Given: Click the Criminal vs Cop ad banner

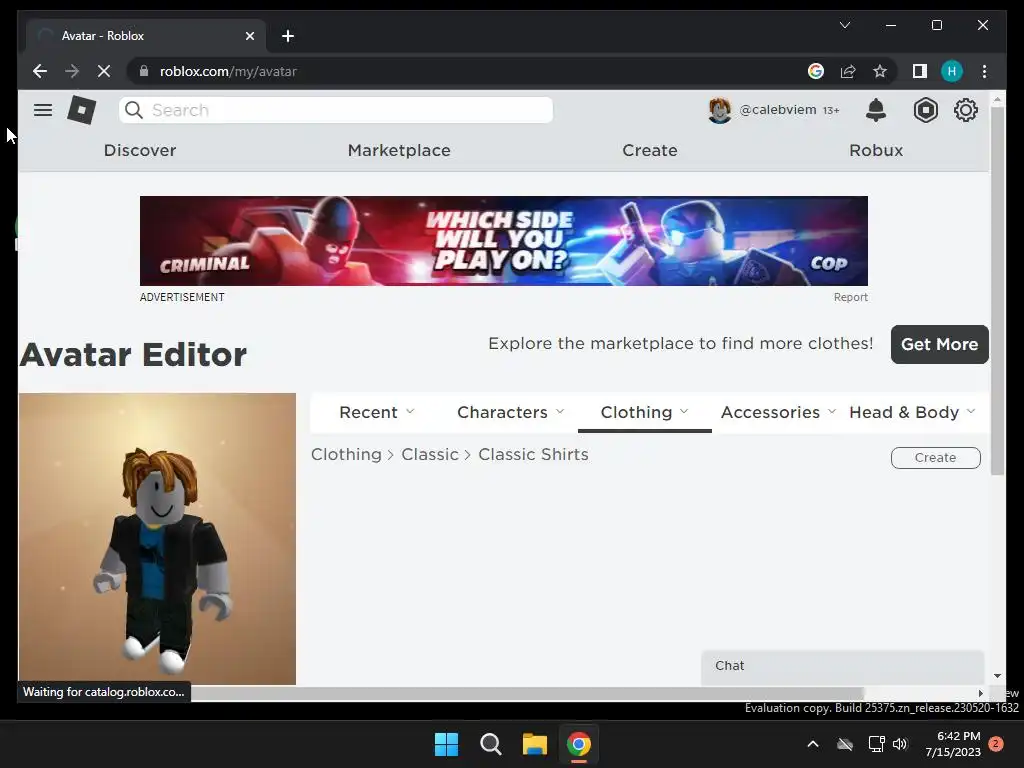Looking at the screenshot, I should pos(504,241).
